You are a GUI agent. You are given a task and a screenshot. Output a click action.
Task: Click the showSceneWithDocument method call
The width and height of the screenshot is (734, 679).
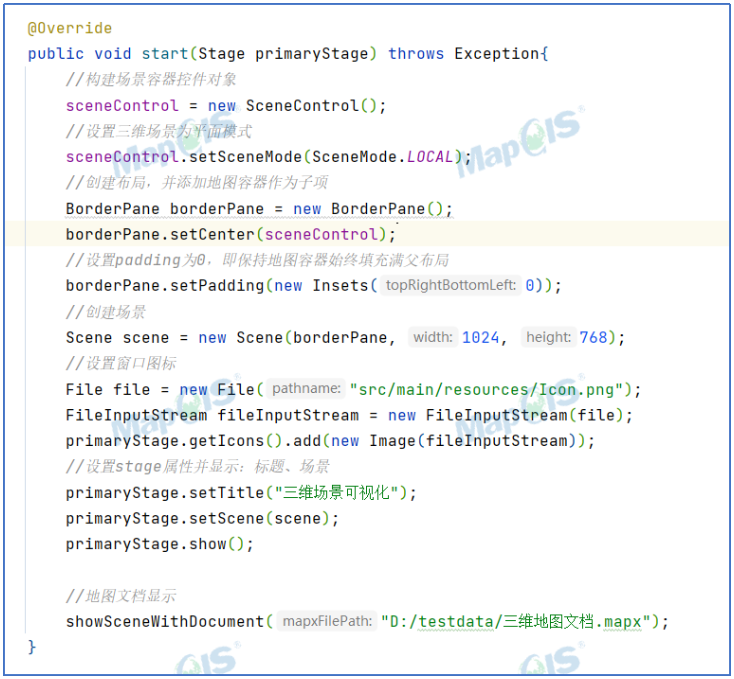pos(165,622)
